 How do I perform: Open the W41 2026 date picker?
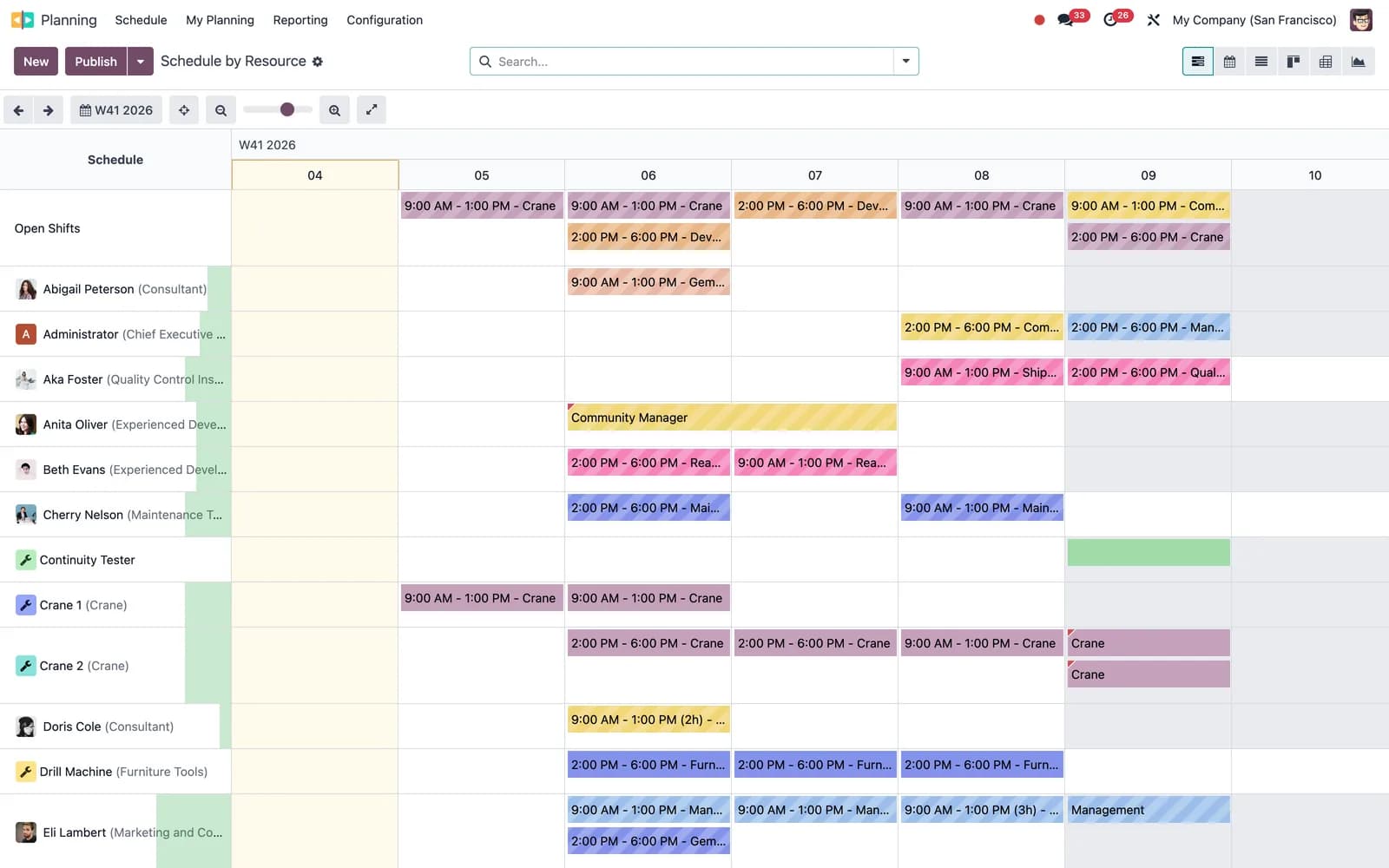click(116, 110)
